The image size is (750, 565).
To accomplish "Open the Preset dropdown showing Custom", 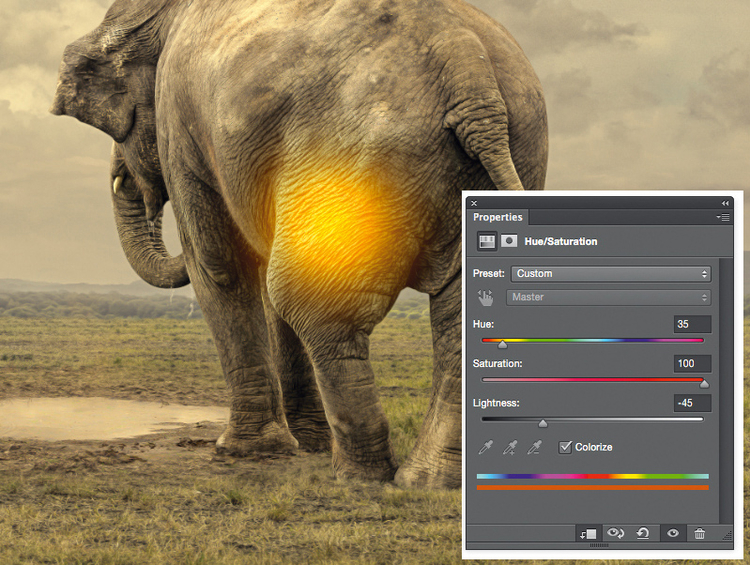I will pos(611,274).
